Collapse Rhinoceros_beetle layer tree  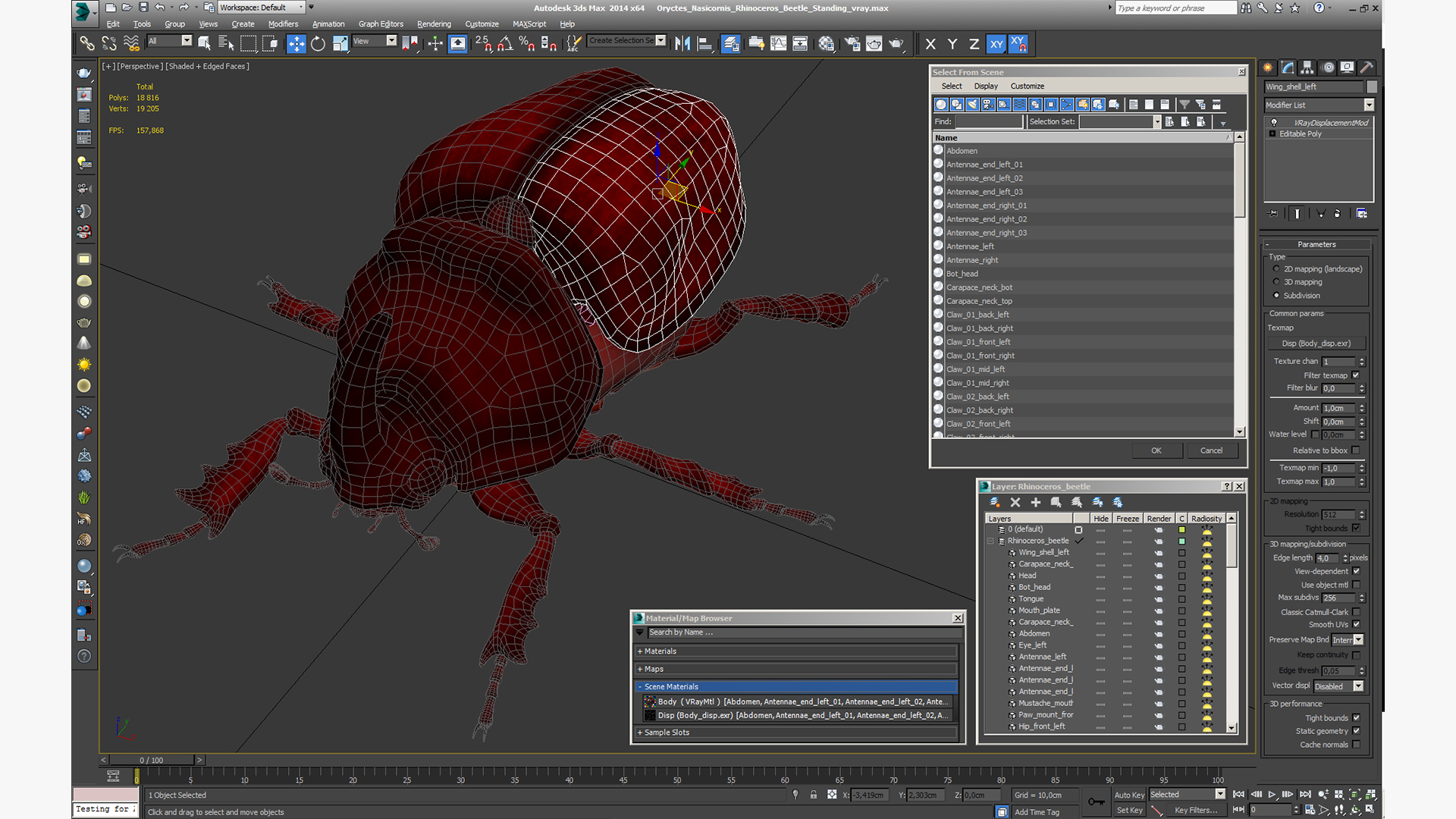click(990, 541)
